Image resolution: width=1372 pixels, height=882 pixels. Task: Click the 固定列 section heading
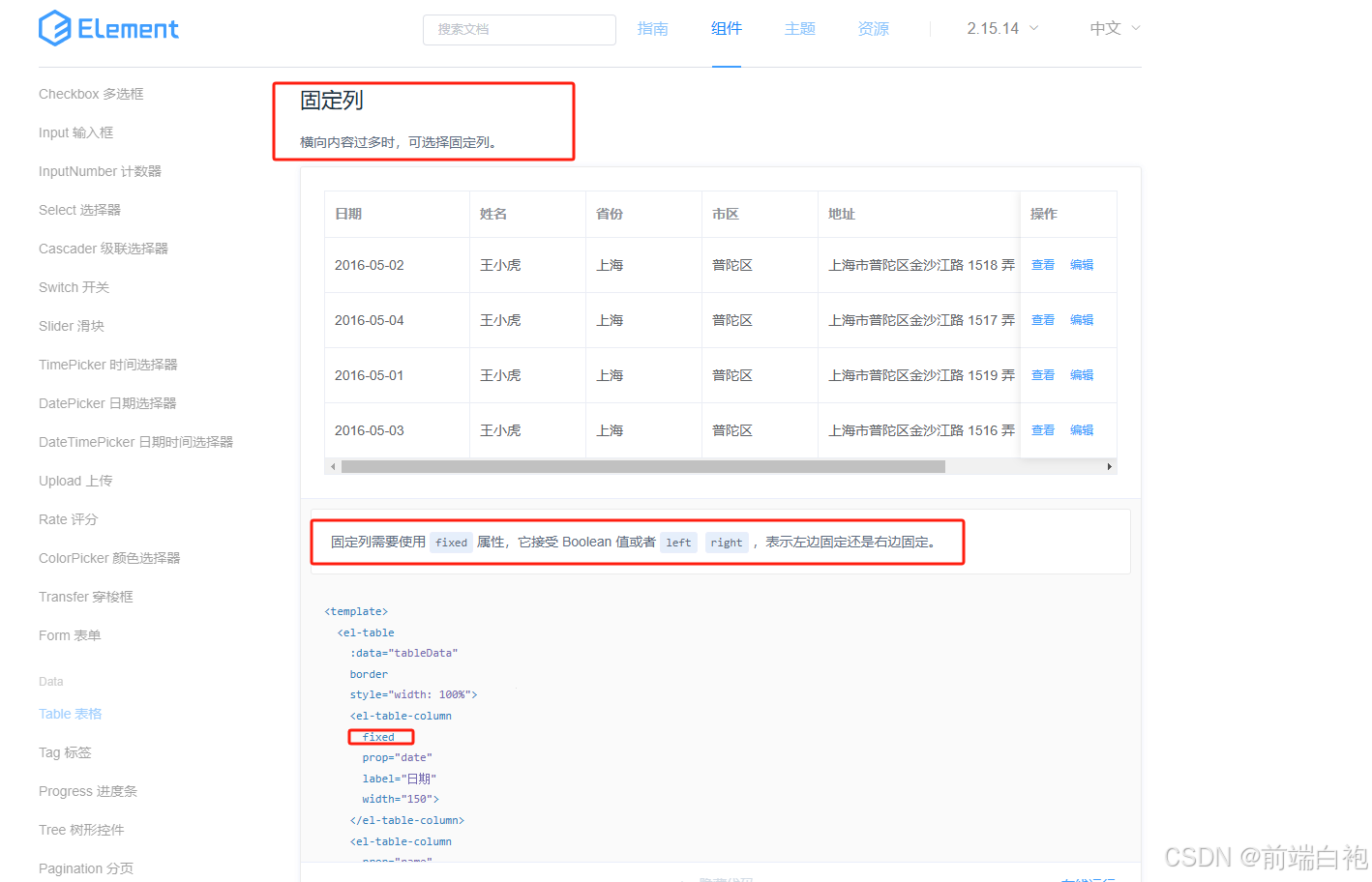click(x=332, y=101)
